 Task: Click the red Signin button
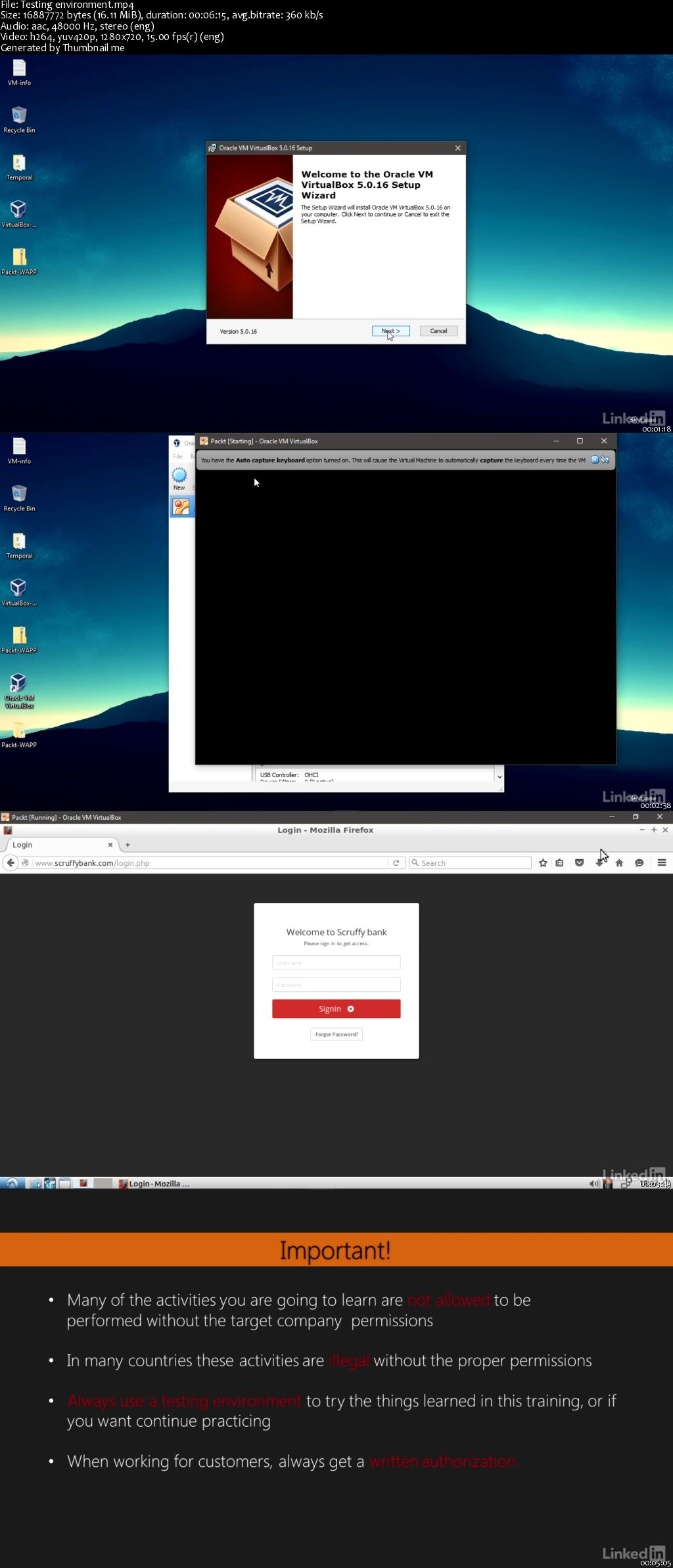click(336, 1008)
